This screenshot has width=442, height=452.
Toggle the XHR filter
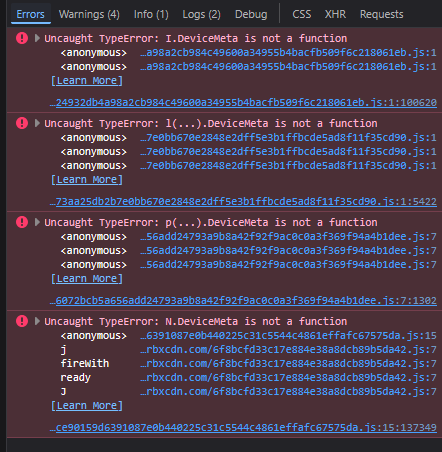point(335,14)
